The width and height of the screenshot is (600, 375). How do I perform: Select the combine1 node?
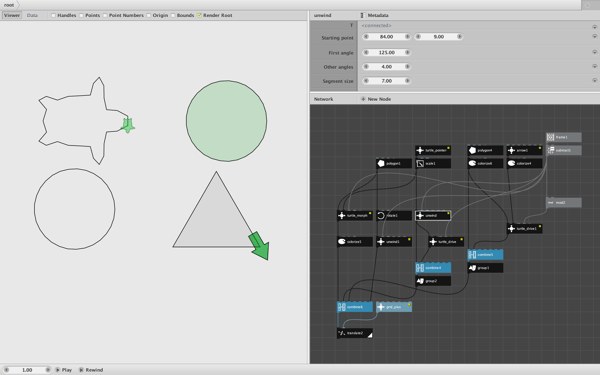click(485, 254)
